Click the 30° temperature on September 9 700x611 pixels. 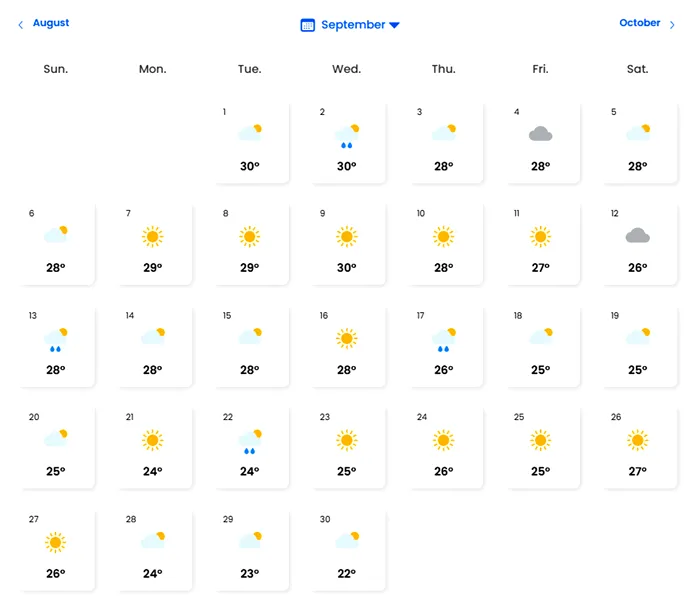[x=347, y=267]
